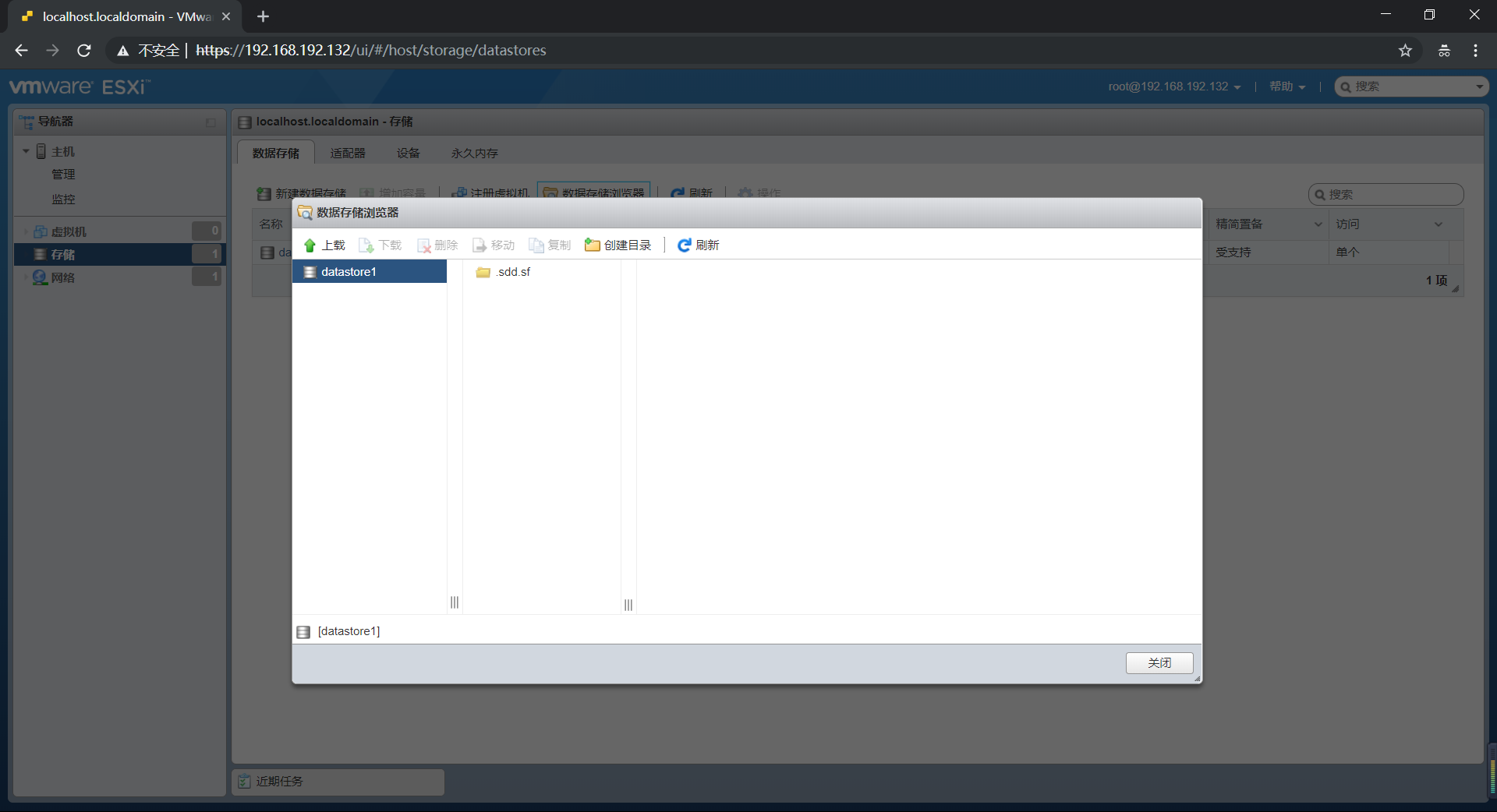Click the 新建数据存储 toolbar button

(302, 192)
